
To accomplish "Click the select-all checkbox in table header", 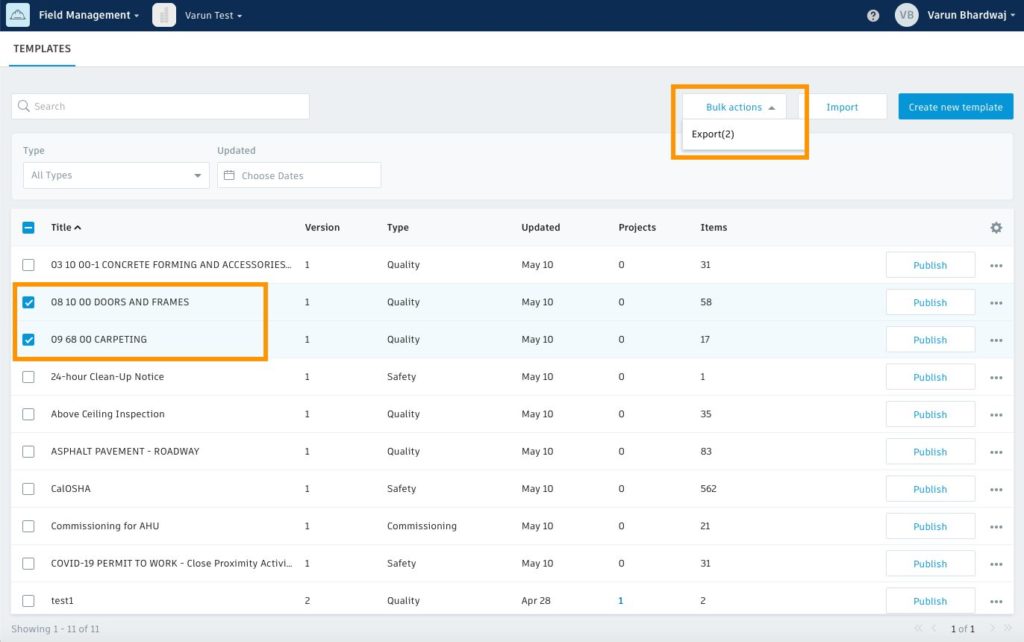I will point(28,227).
